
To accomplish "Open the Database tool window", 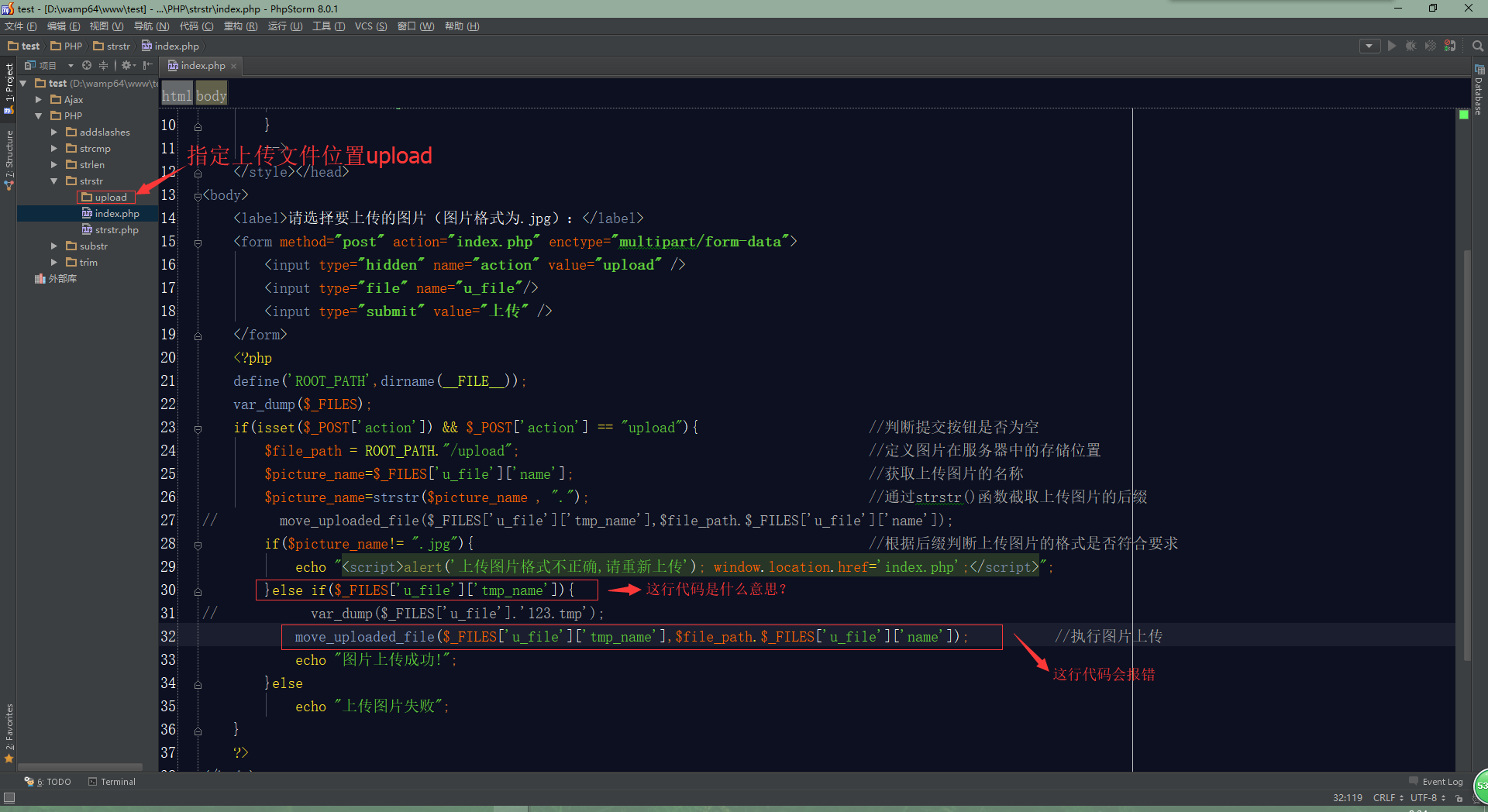I will (1479, 91).
